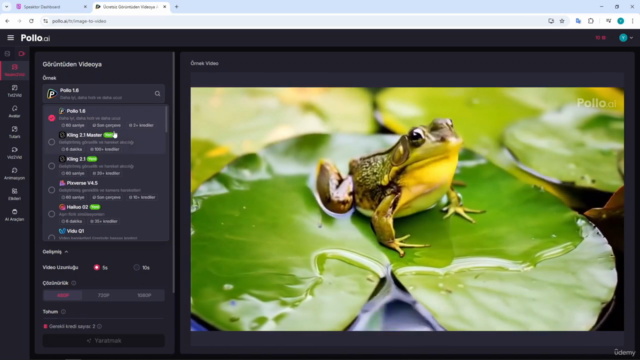Click 'Görüntüden Videoya' panel heading

[72, 64]
